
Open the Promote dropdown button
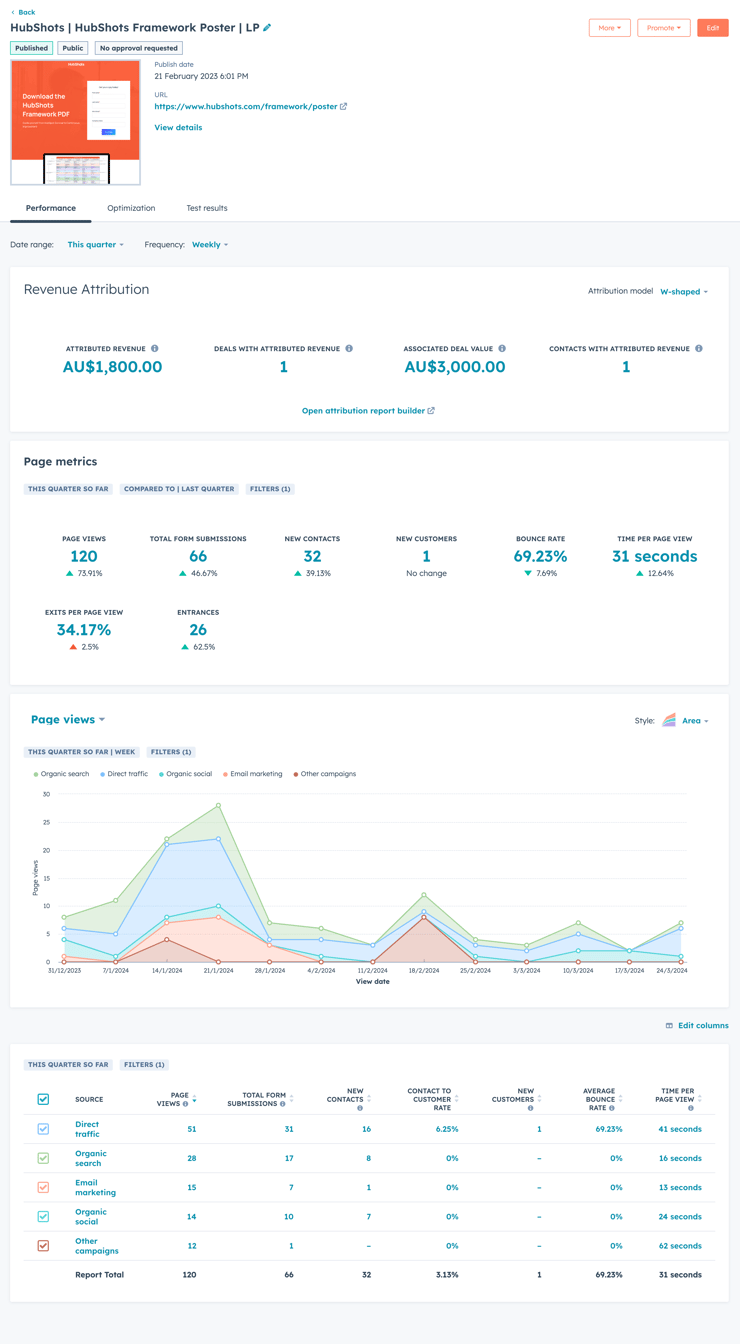pos(663,28)
